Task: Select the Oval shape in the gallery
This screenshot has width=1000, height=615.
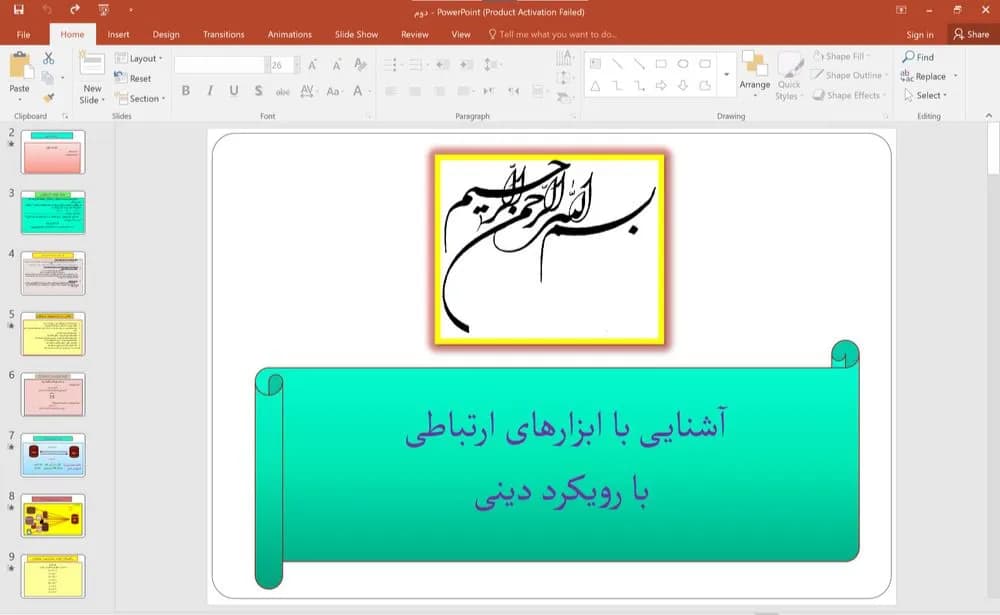Action: (x=683, y=64)
